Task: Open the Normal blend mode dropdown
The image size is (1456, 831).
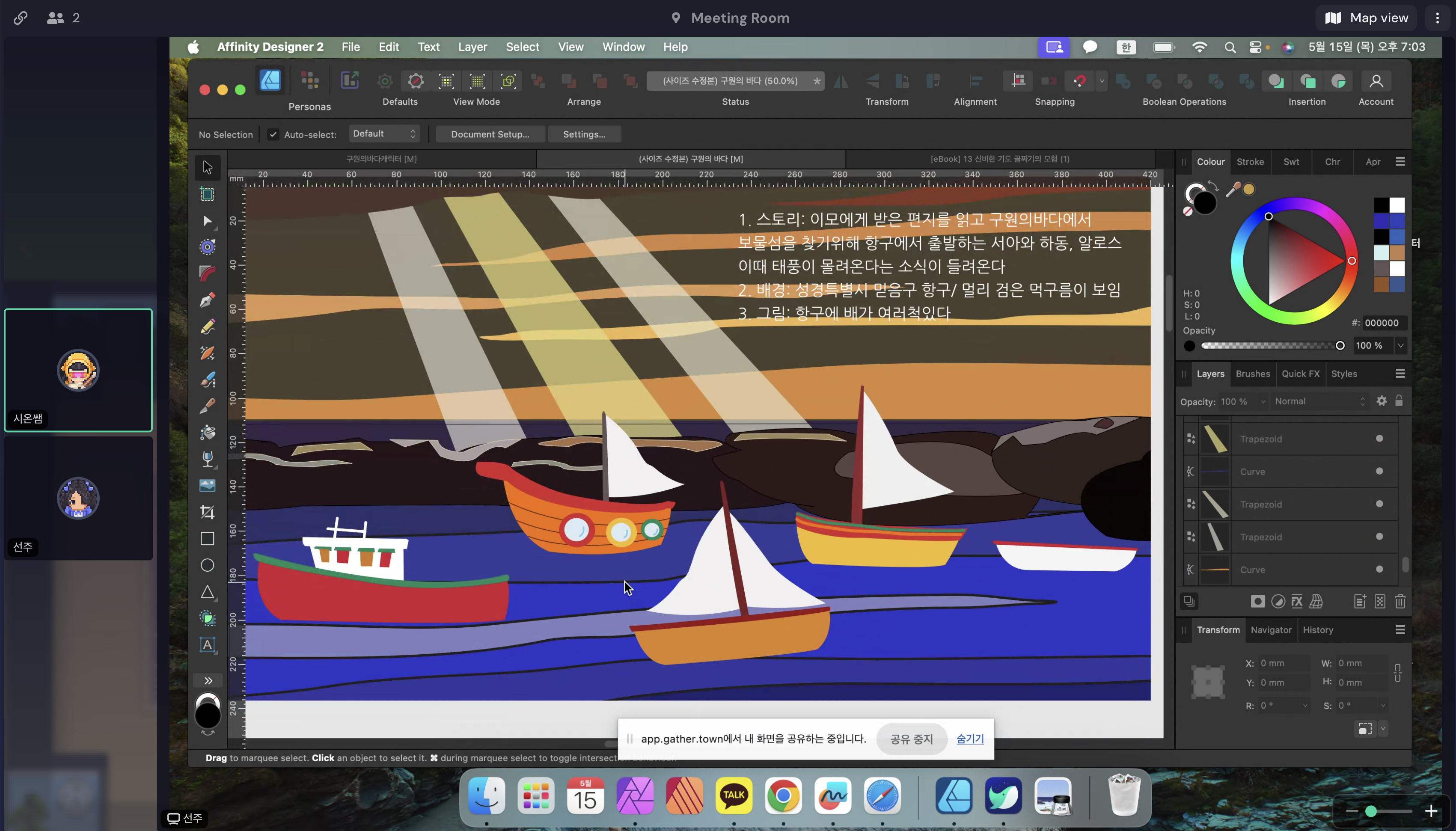Action: click(1319, 401)
